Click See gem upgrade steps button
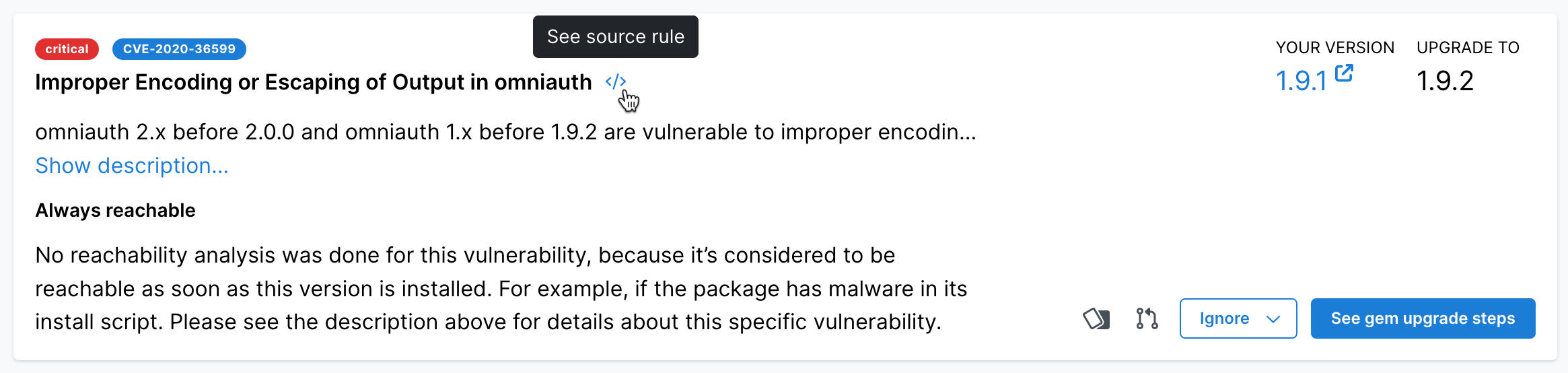1568x373 pixels. (x=1423, y=318)
